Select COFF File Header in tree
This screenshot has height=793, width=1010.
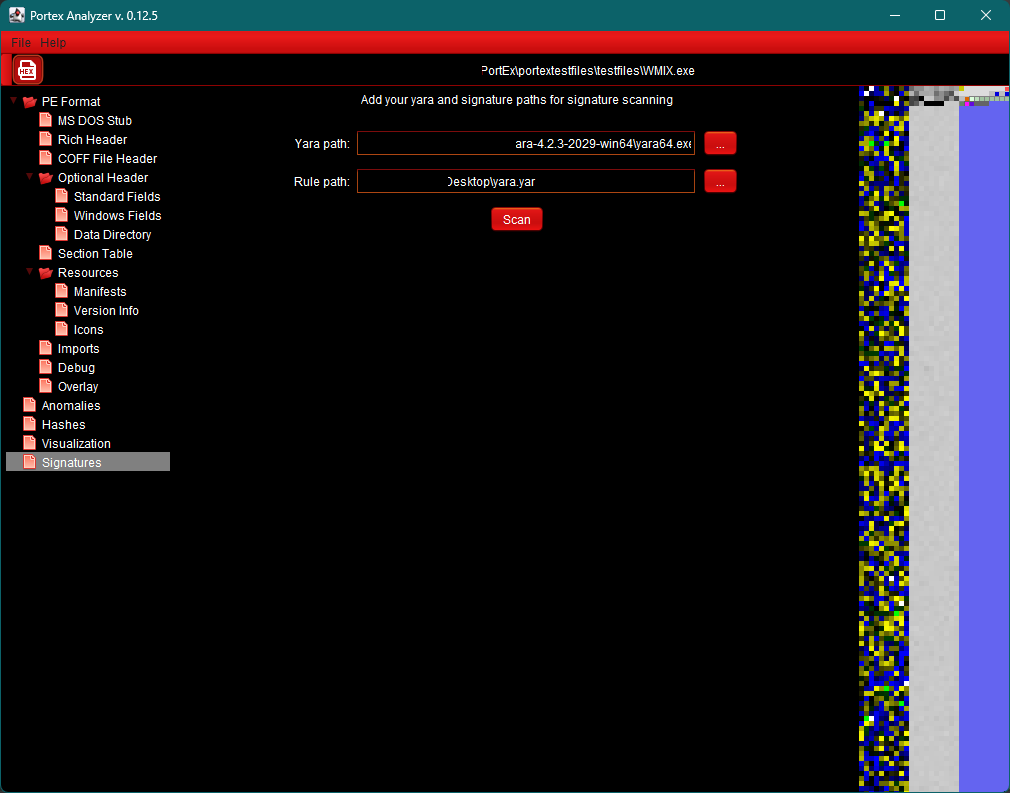click(107, 158)
